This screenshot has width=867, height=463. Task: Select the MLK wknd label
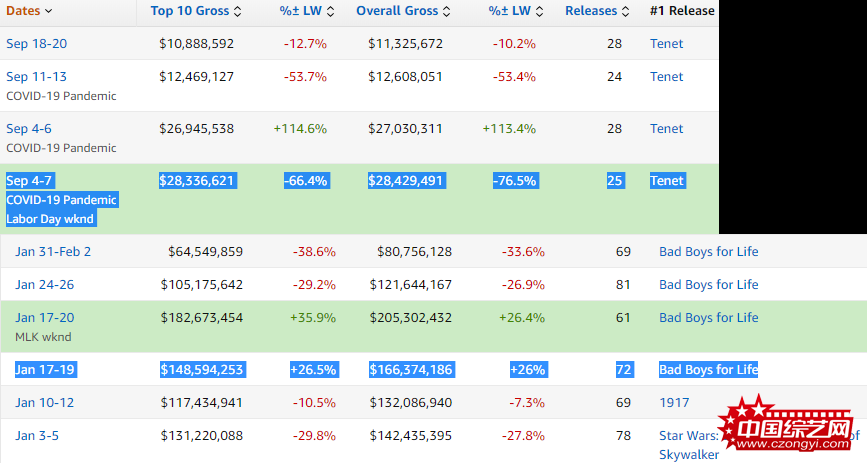43,337
